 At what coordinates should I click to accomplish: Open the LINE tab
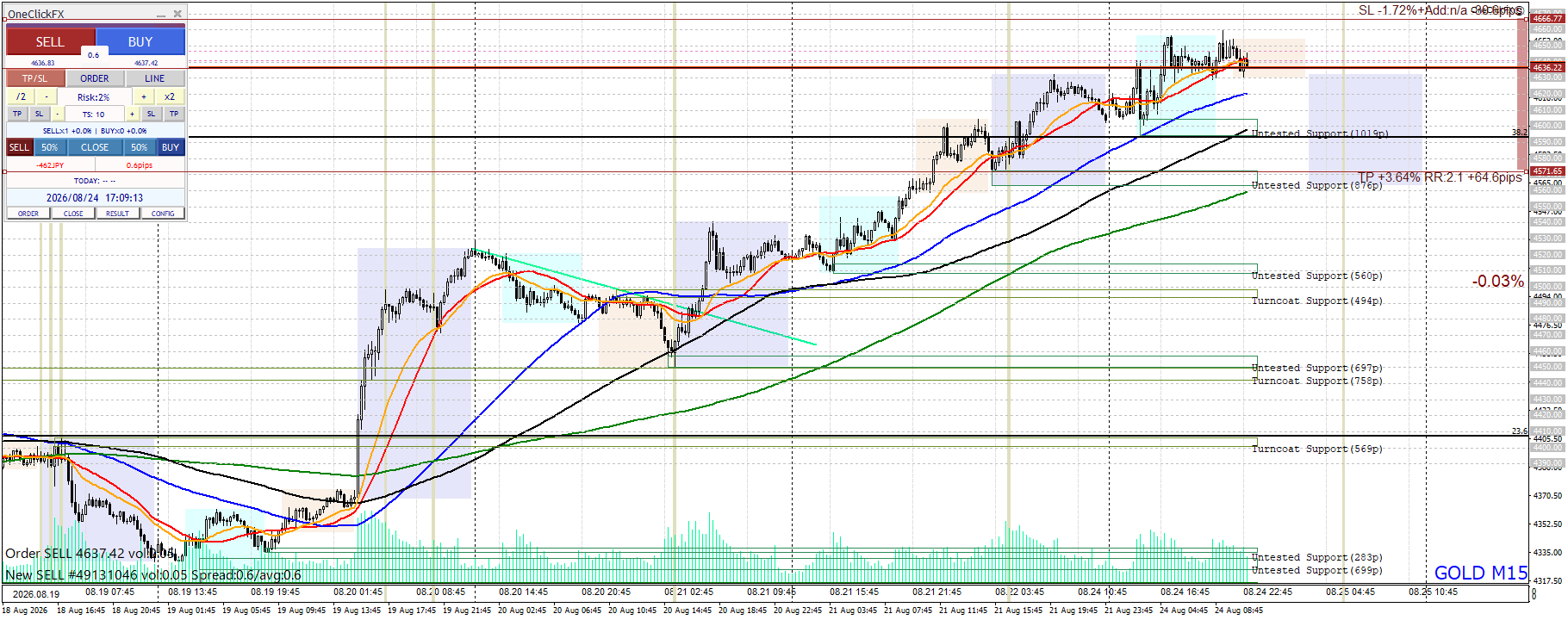[155, 78]
